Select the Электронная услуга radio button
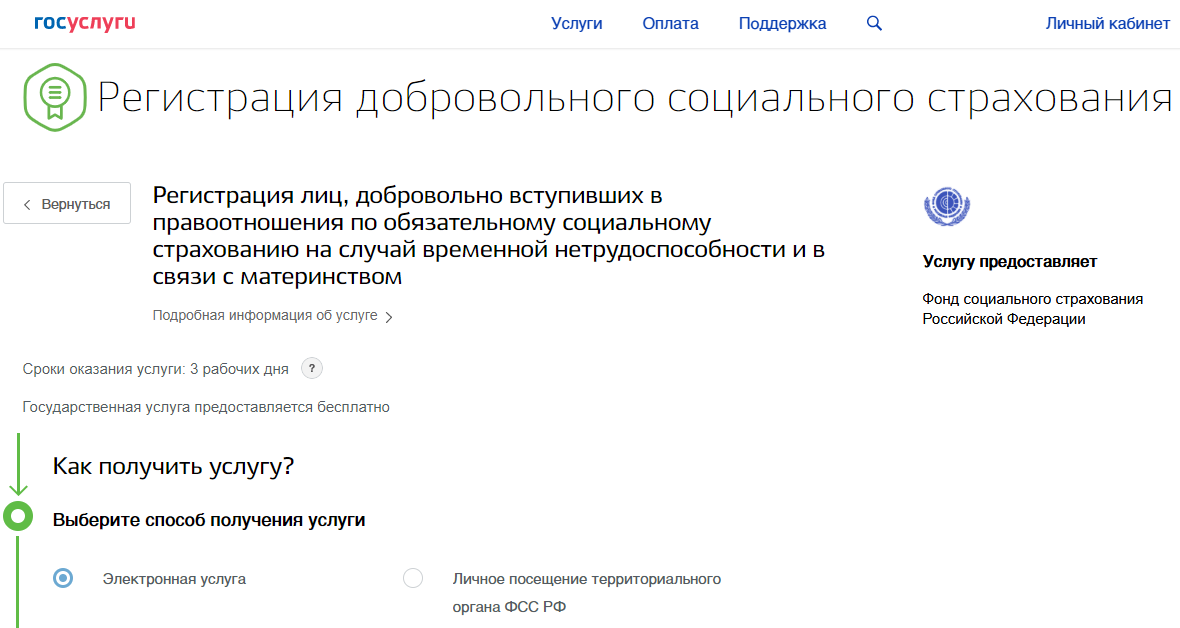Viewport: 1180px width, 628px height. point(63,578)
